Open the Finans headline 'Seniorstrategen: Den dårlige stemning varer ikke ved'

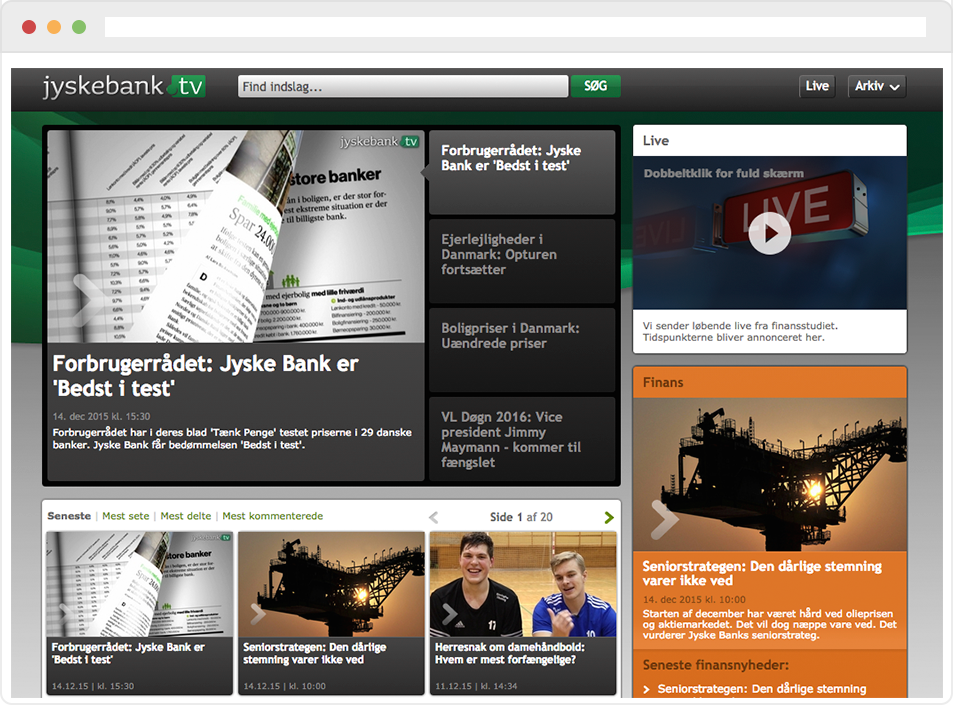[762, 573]
